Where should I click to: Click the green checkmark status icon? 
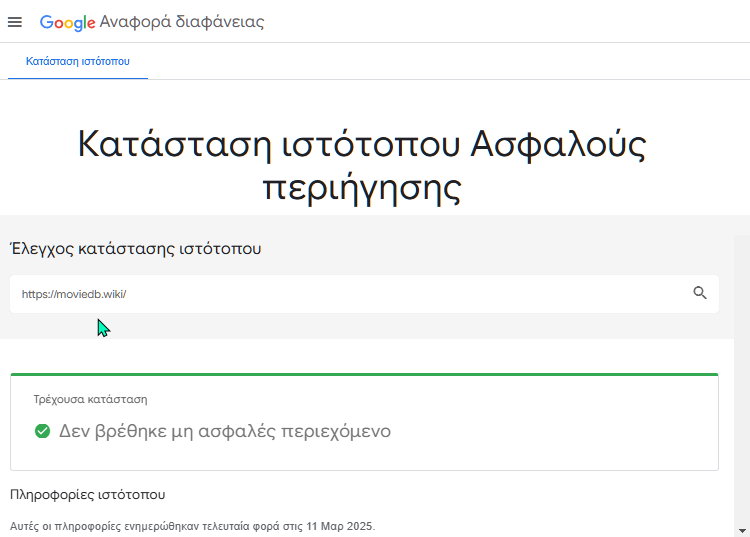[x=43, y=431]
